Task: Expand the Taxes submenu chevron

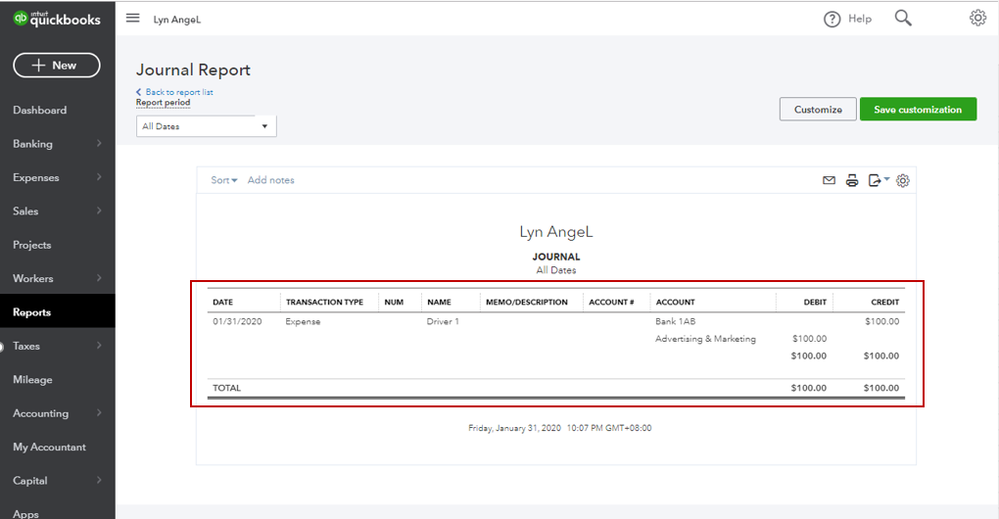Action: coord(99,346)
